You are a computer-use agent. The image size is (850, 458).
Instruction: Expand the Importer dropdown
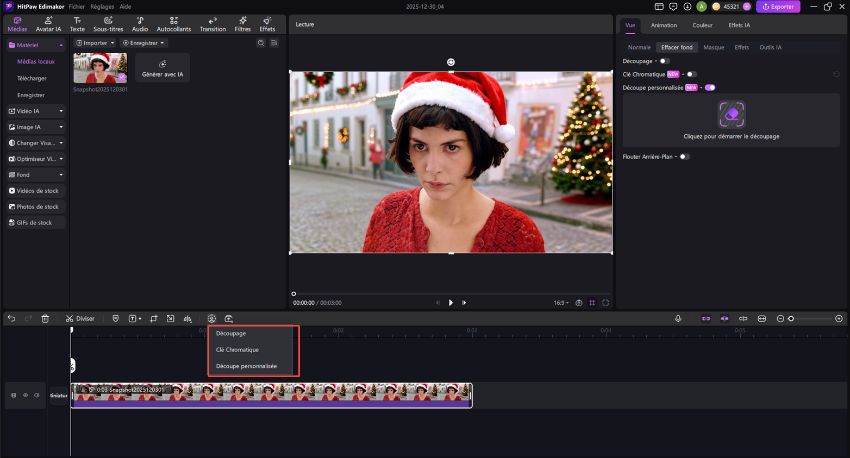[96, 43]
